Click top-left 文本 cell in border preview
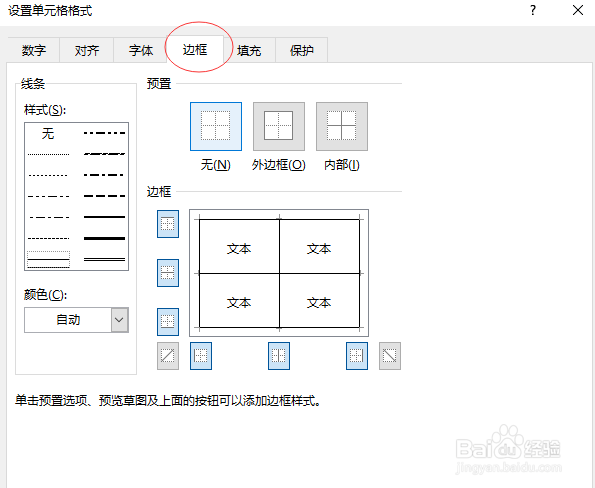The height and width of the screenshot is (488, 595). [x=239, y=249]
